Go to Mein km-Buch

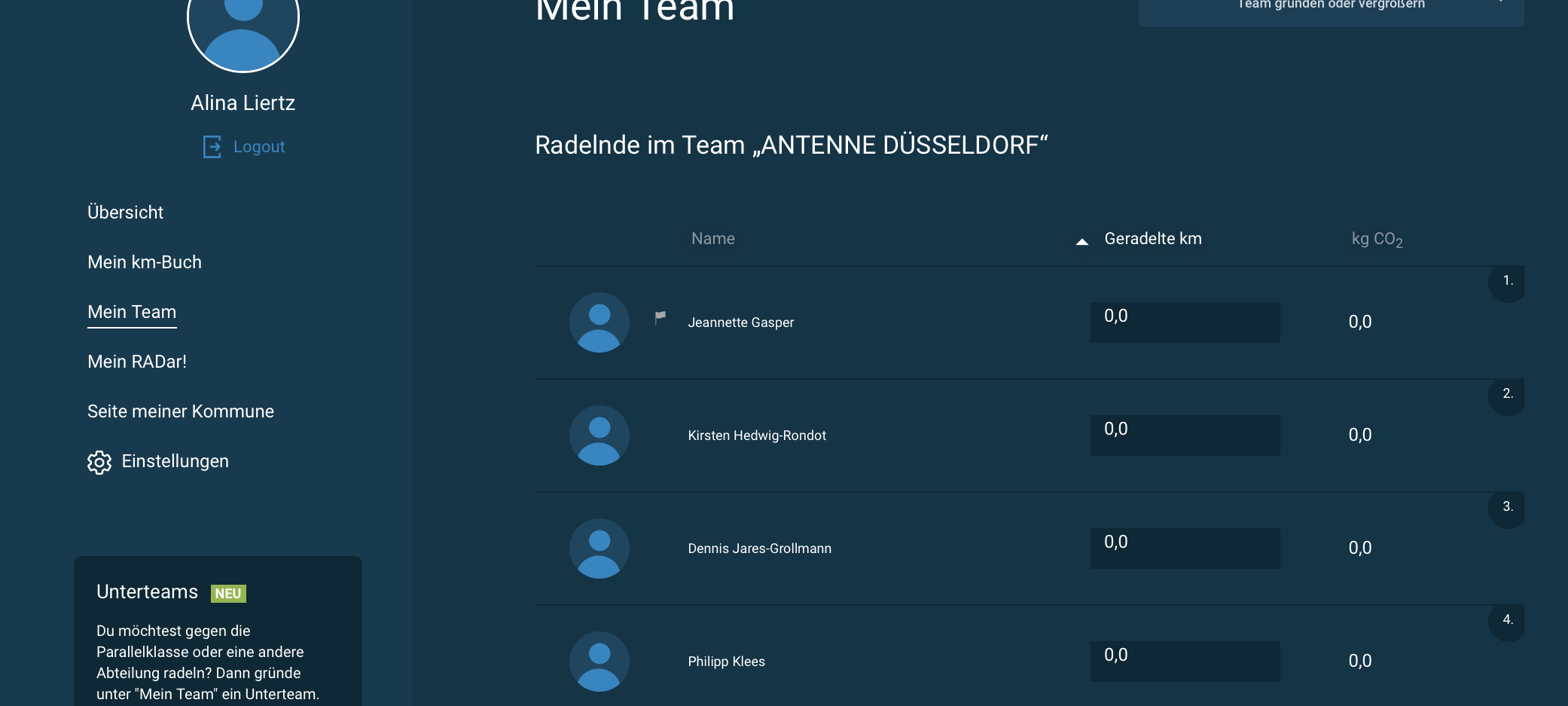click(x=145, y=262)
